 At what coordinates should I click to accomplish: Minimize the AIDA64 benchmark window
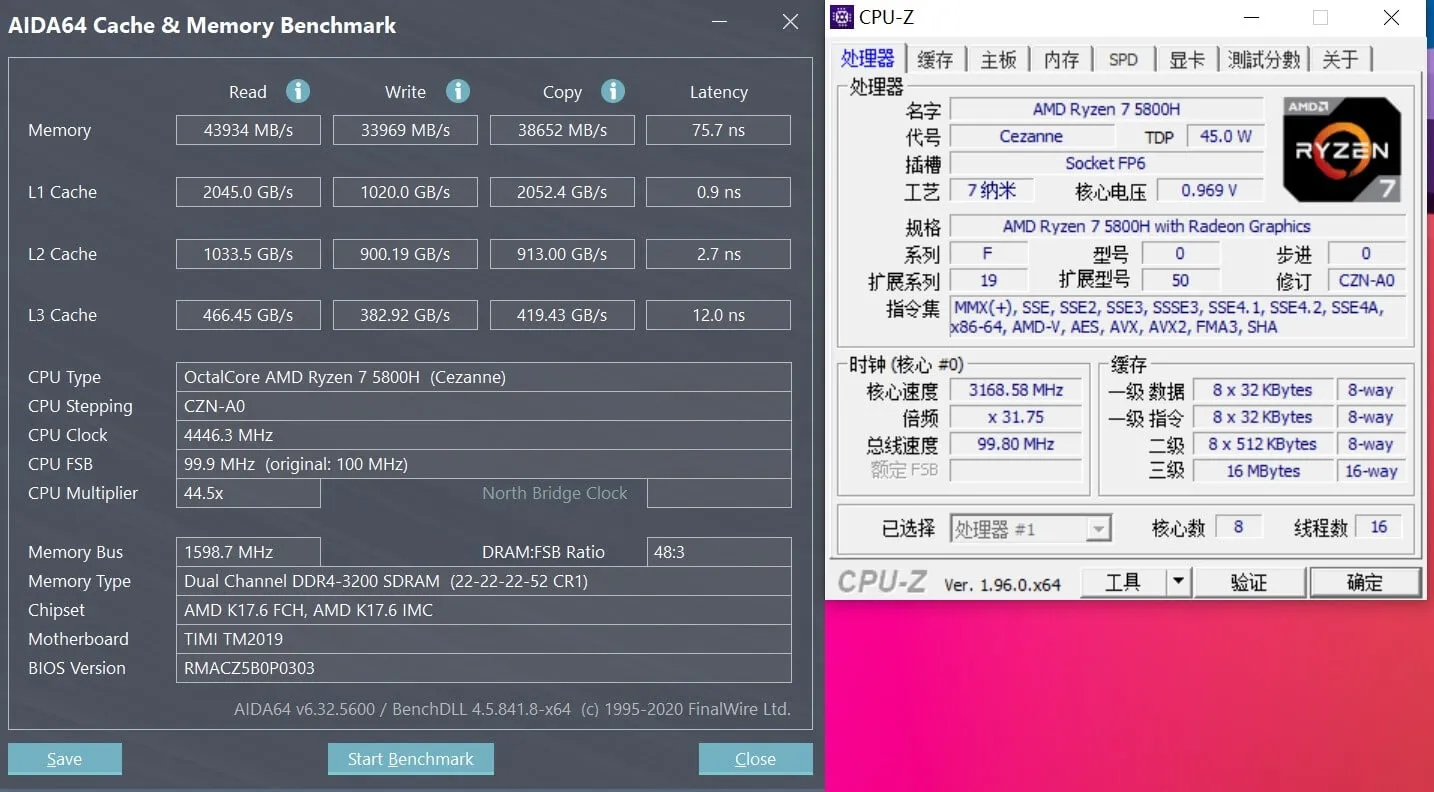719,22
